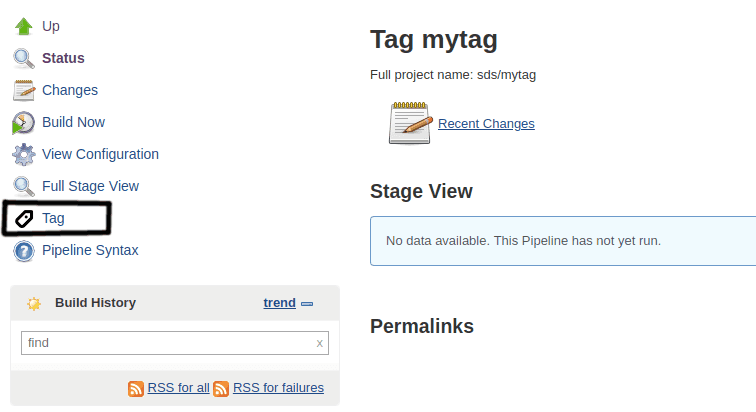Screen dimensions: 756x412
Task: Open the Build History trend link
Action: coord(279,302)
